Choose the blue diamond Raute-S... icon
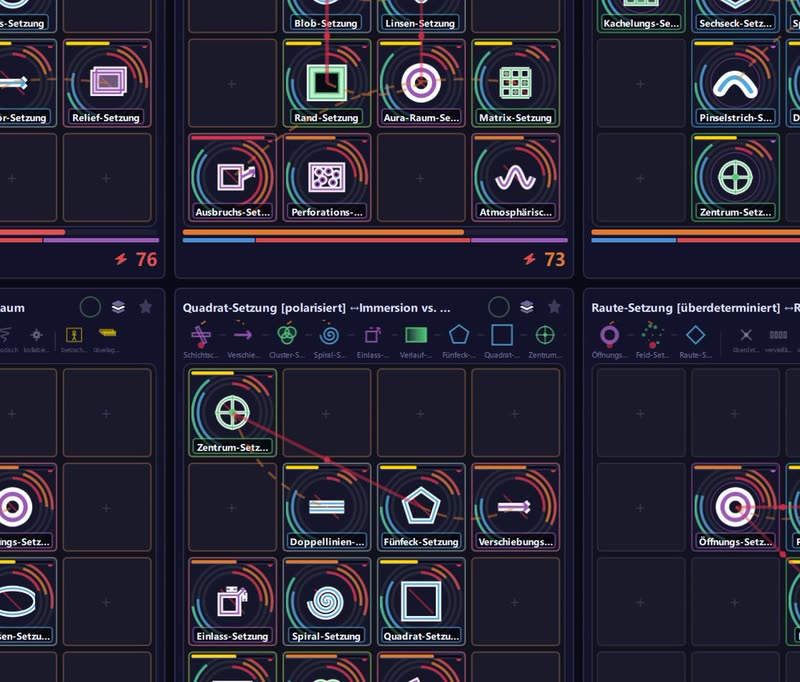The image size is (800, 682). pos(695,335)
